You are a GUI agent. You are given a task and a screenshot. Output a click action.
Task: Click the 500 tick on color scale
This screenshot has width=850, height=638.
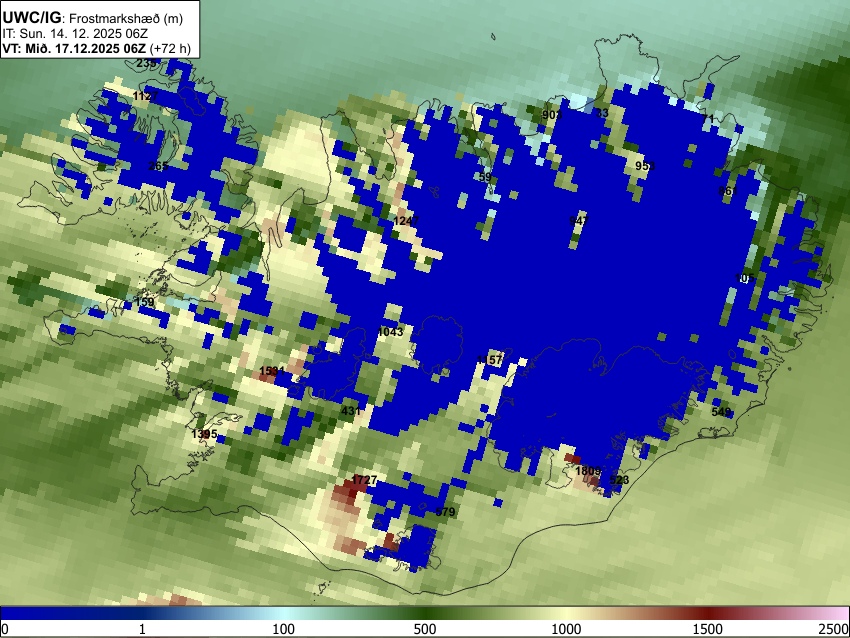[425, 629]
